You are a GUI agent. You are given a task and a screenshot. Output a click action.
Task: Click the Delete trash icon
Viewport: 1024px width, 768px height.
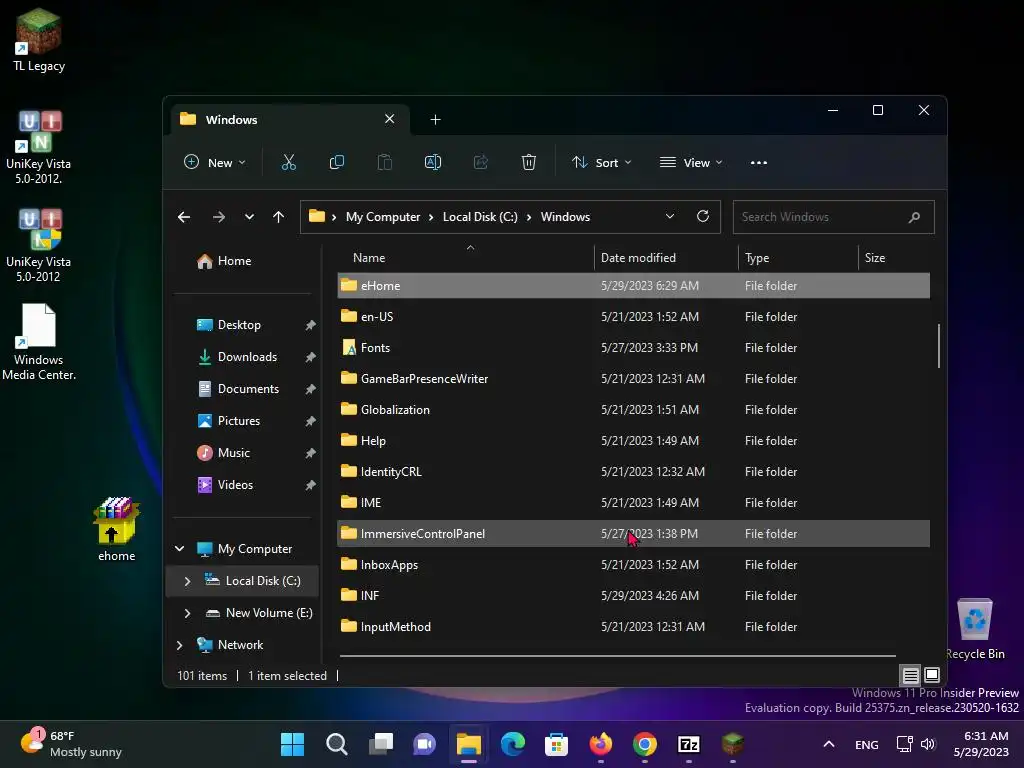[x=529, y=163]
